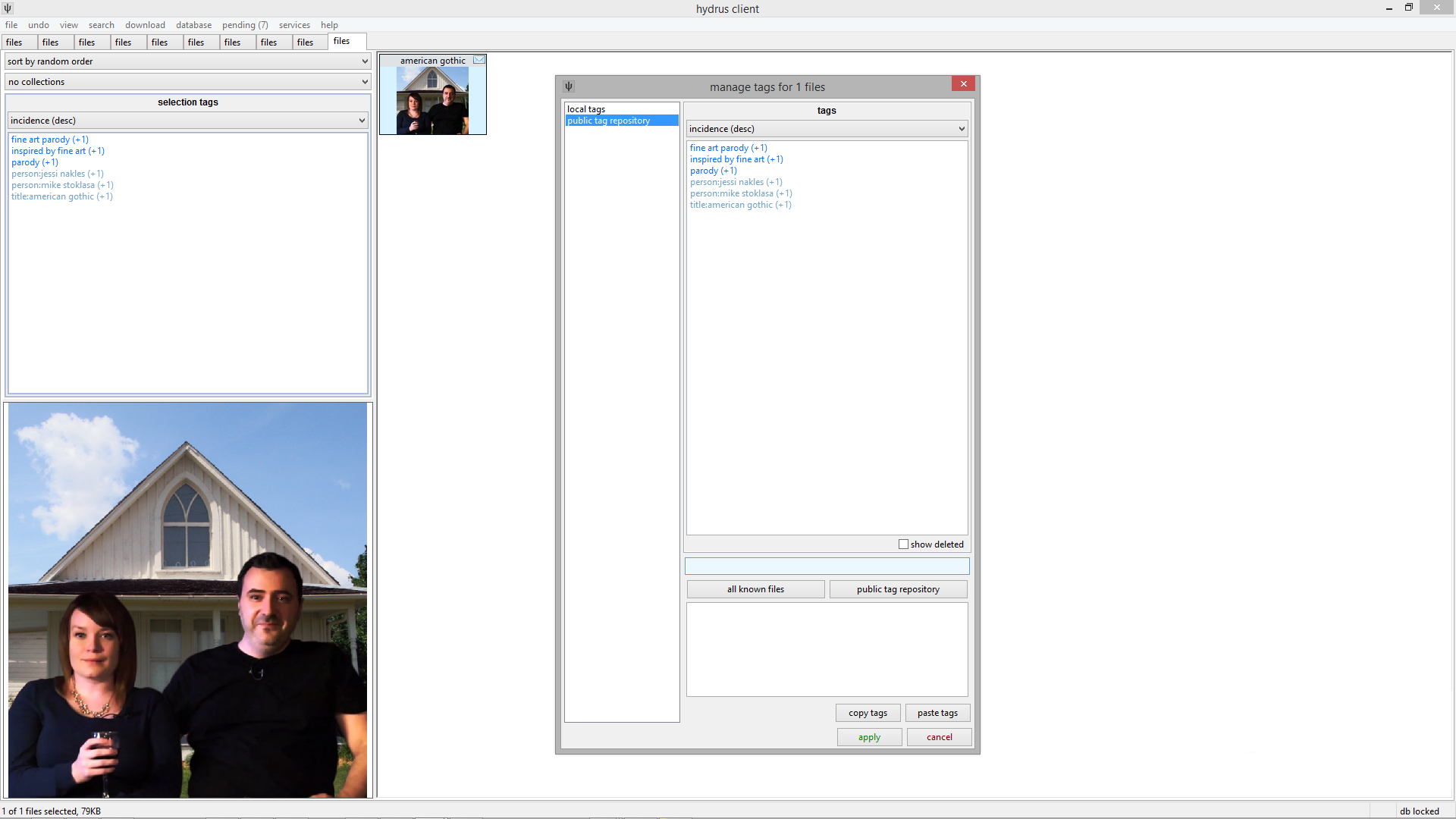The image size is (1456, 819).
Task: Click the close button on american gothic thumbnail
Action: coord(478,60)
